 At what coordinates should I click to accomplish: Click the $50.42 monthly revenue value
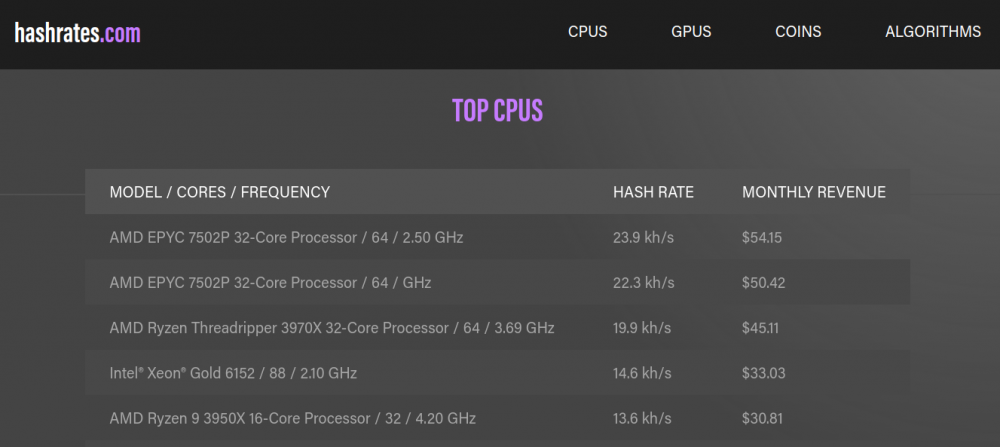click(x=764, y=283)
